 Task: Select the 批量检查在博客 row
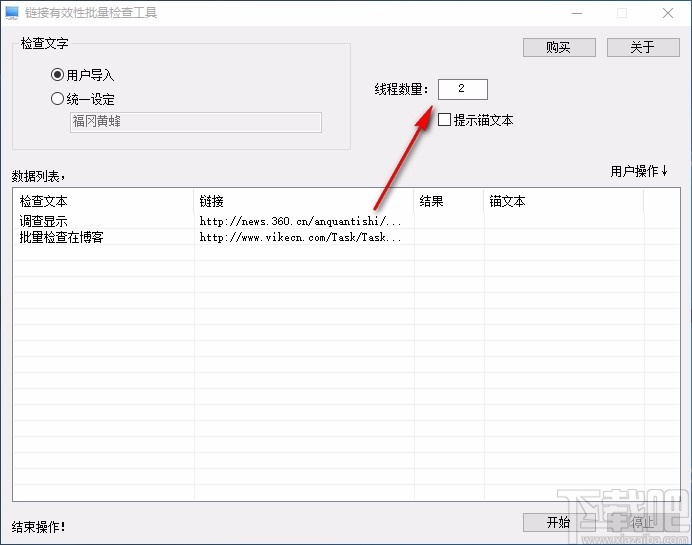point(346,237)
